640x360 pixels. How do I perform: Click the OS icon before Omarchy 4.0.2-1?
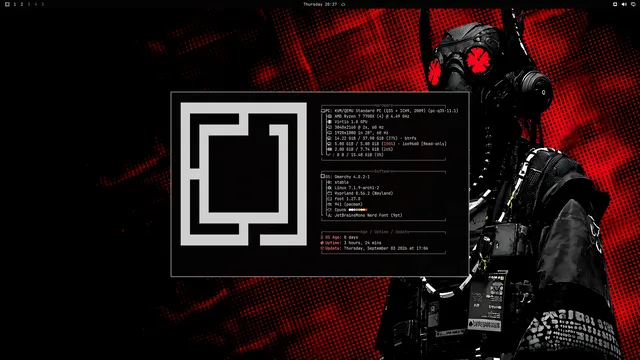pos(322,176)
